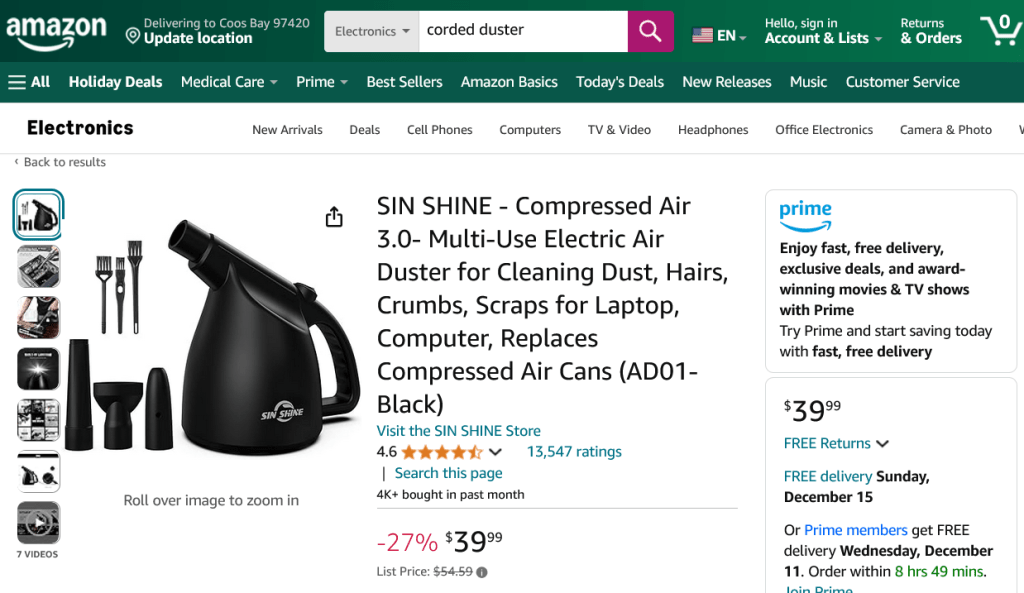Image resolution: width=1024 pixels, height=593 pixels.
Task: Click the share icon above product image
Action: click(334, 218)
